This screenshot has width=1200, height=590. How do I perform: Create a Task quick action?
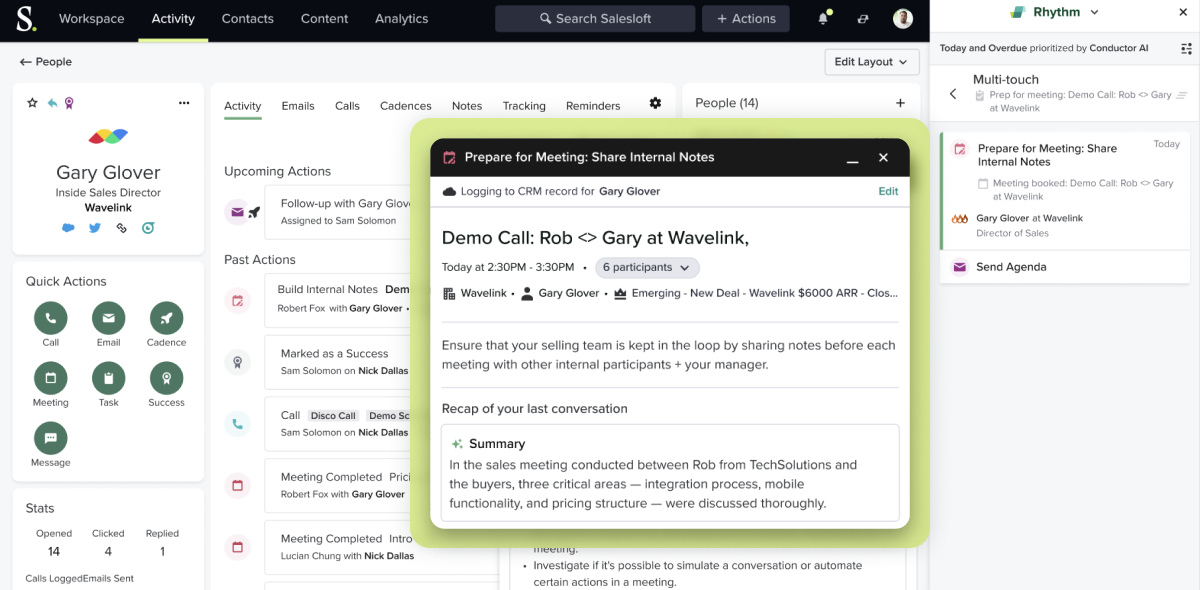(109, 379)
